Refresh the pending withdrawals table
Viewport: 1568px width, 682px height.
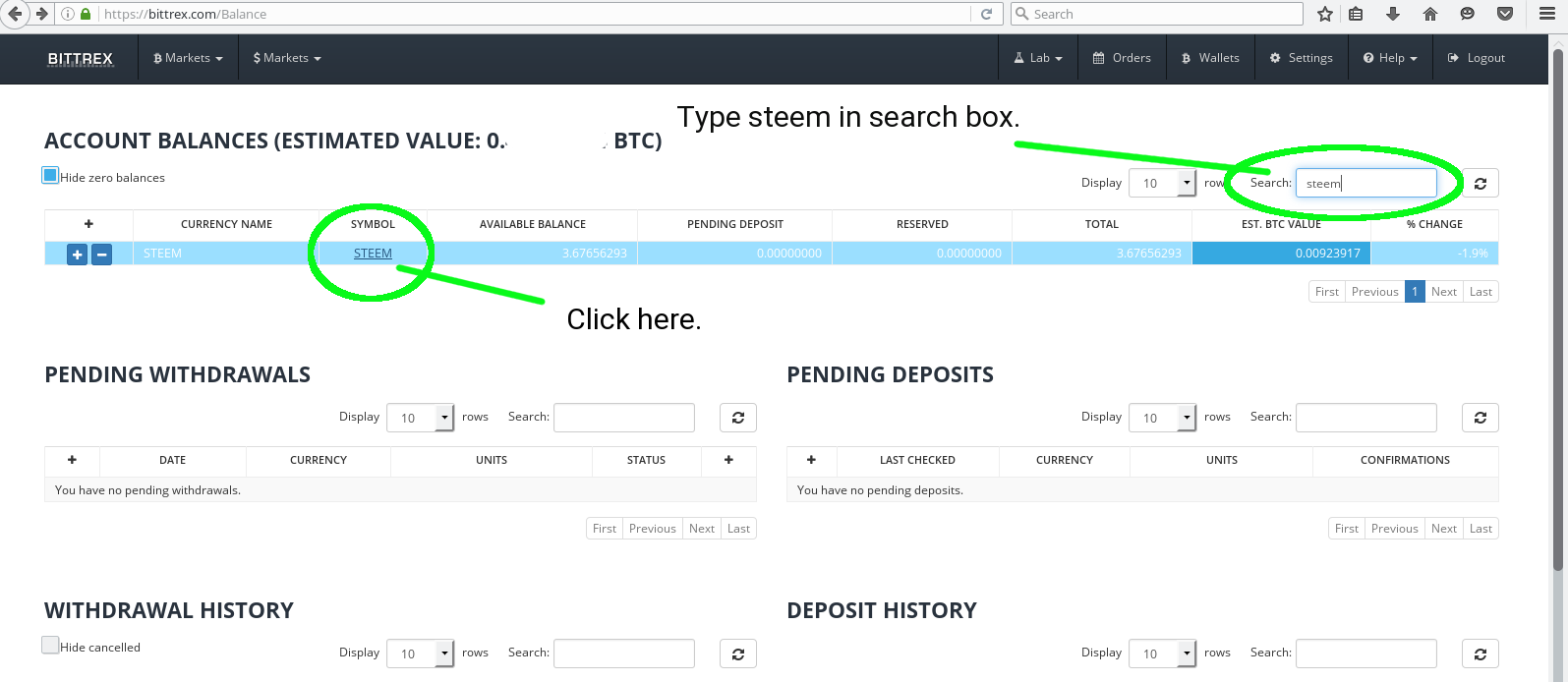(x=738, y=418)
